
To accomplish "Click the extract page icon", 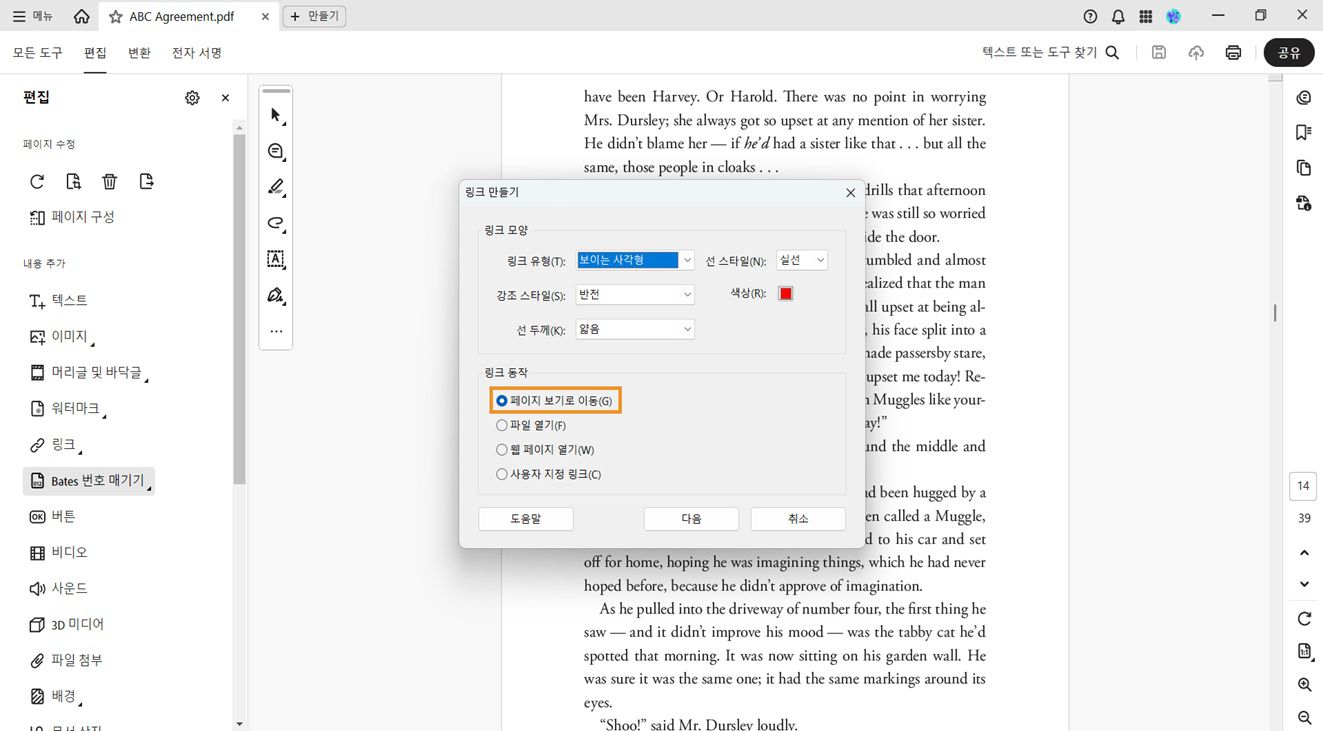I will (x=147, y=181).
